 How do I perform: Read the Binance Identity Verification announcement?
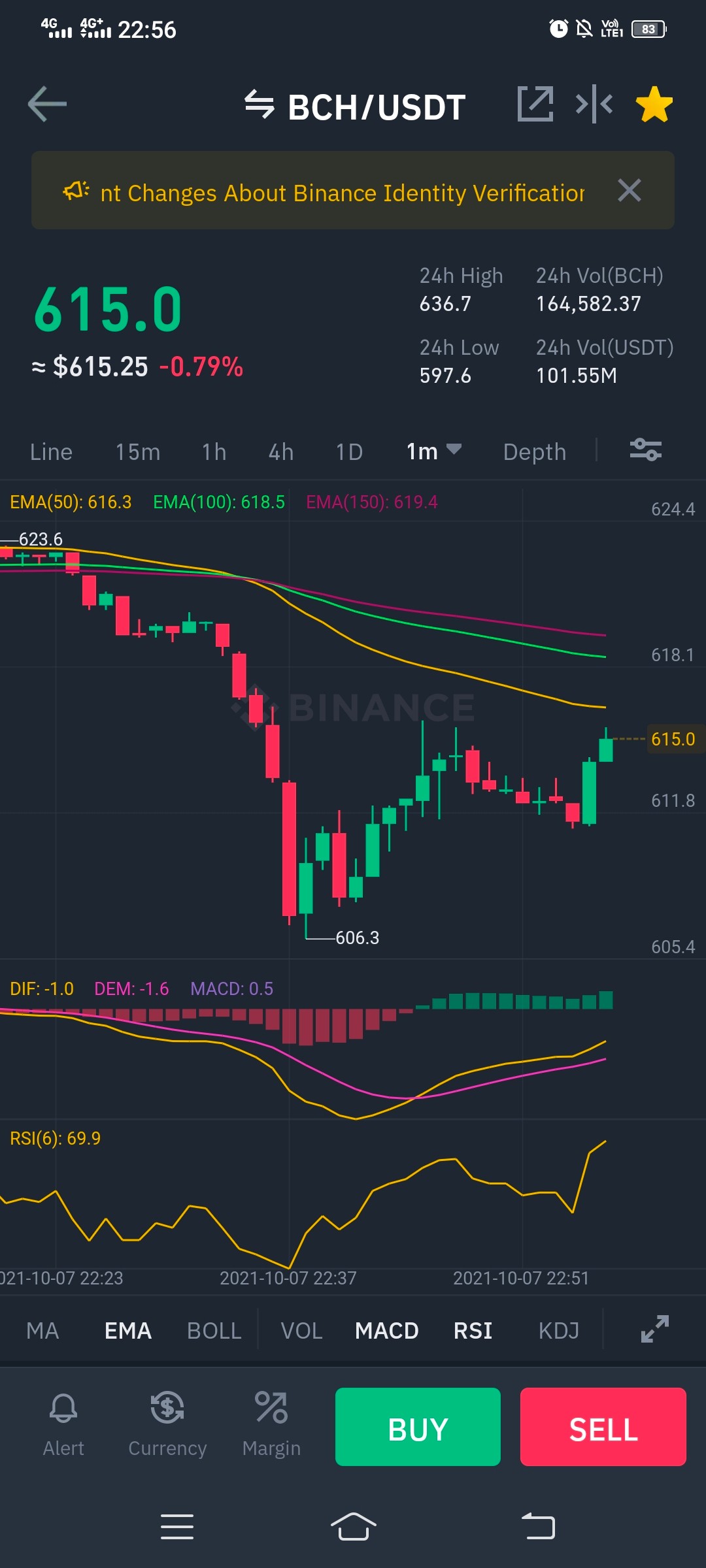[x=342, y=193]
